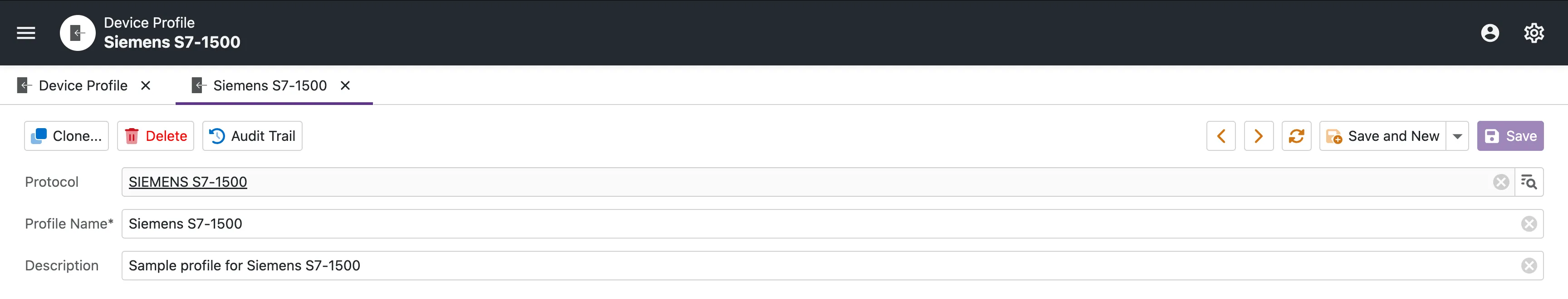Click into the Profile Name input field
The height and width of the screenshot is (299, 1568).
(791, 224)
